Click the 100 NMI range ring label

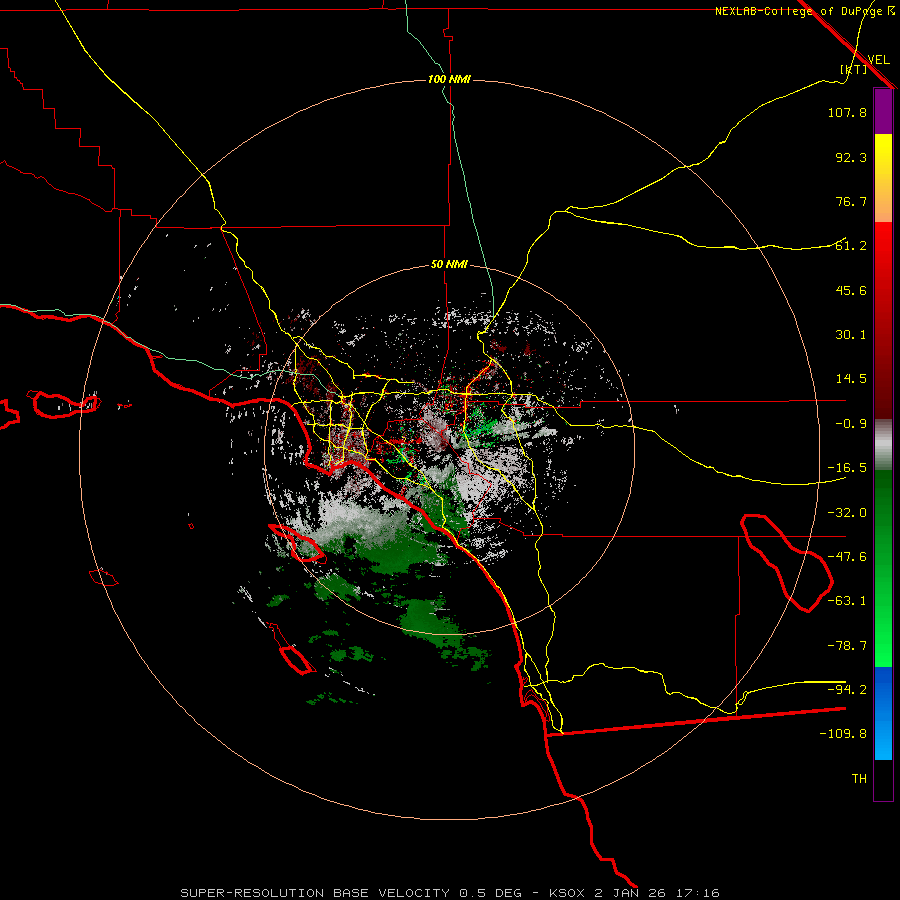(x=449, y=79)
